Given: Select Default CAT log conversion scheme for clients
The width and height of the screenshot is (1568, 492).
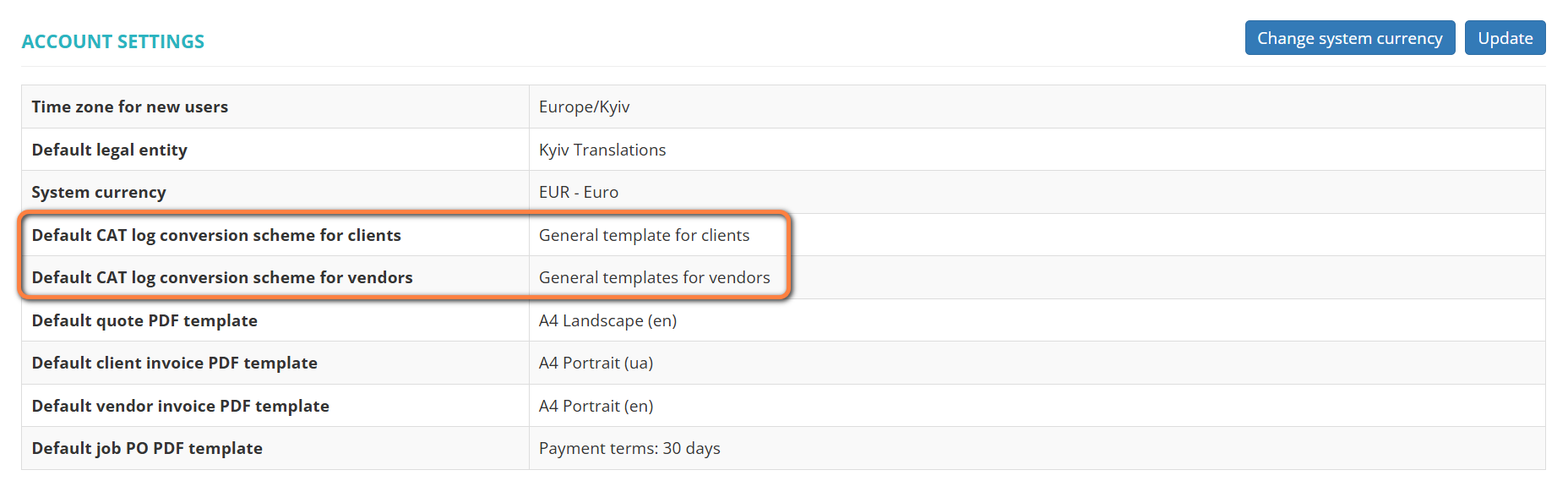Looking at the screenshot, I should (x=216, y=235).
